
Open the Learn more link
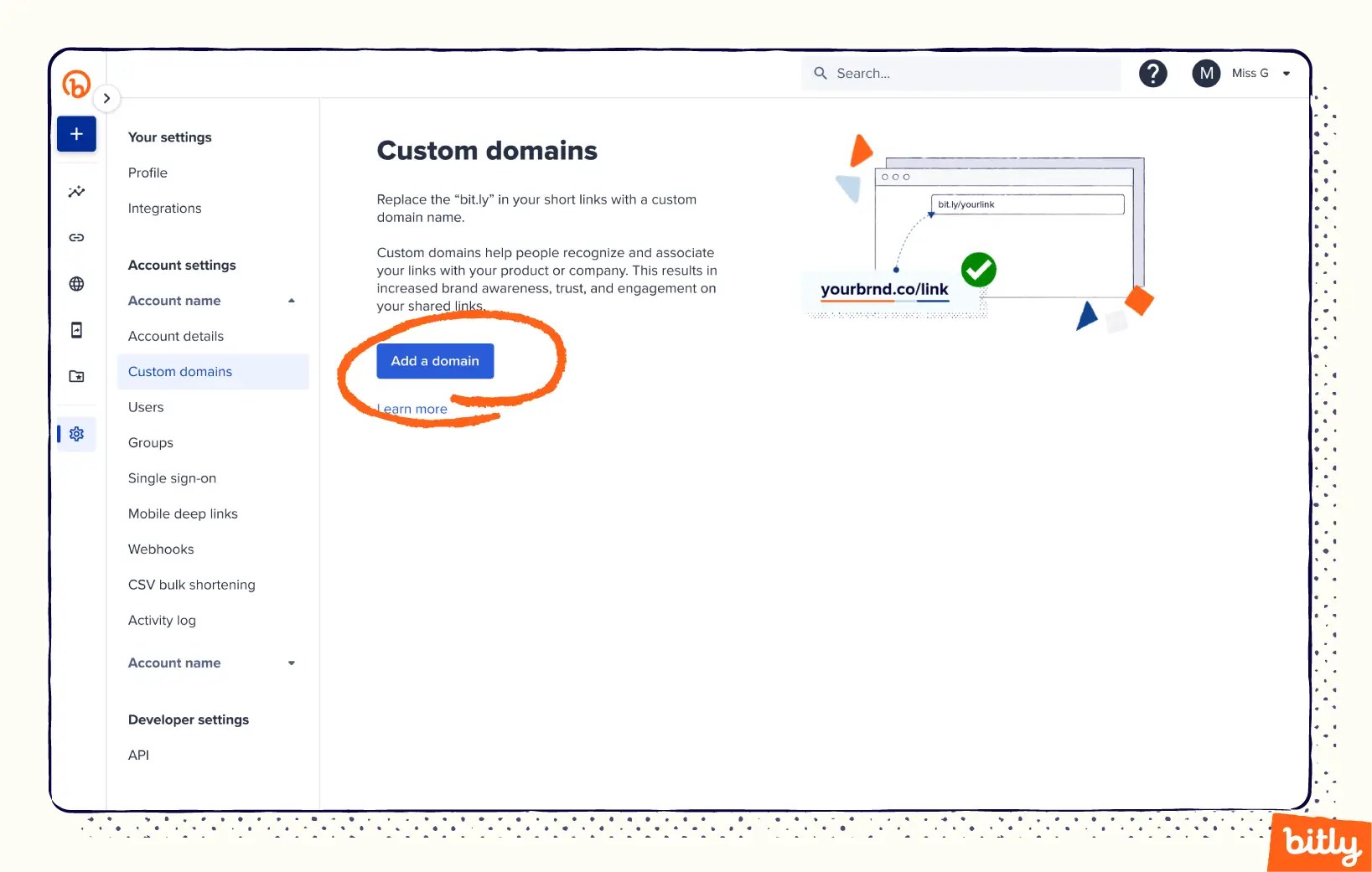click(x=412, y=409)
